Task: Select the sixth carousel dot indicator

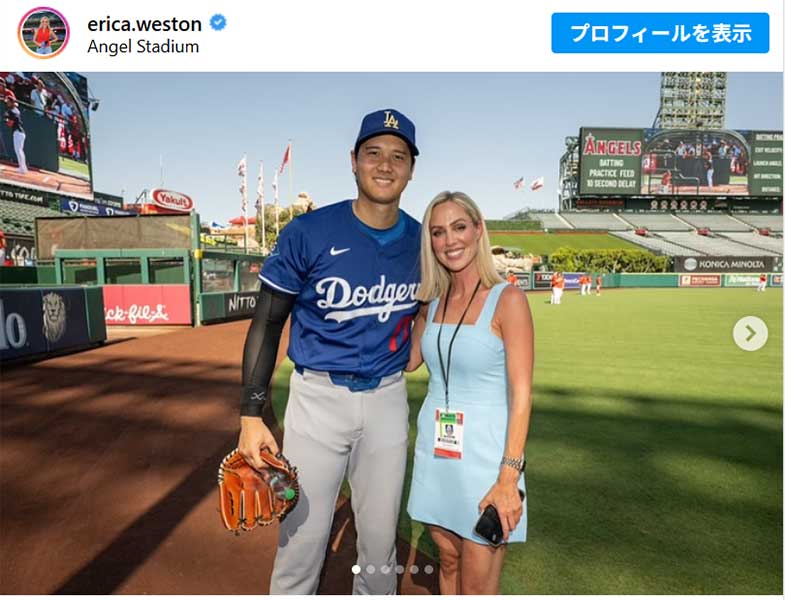Action: (x=429, y=569)
